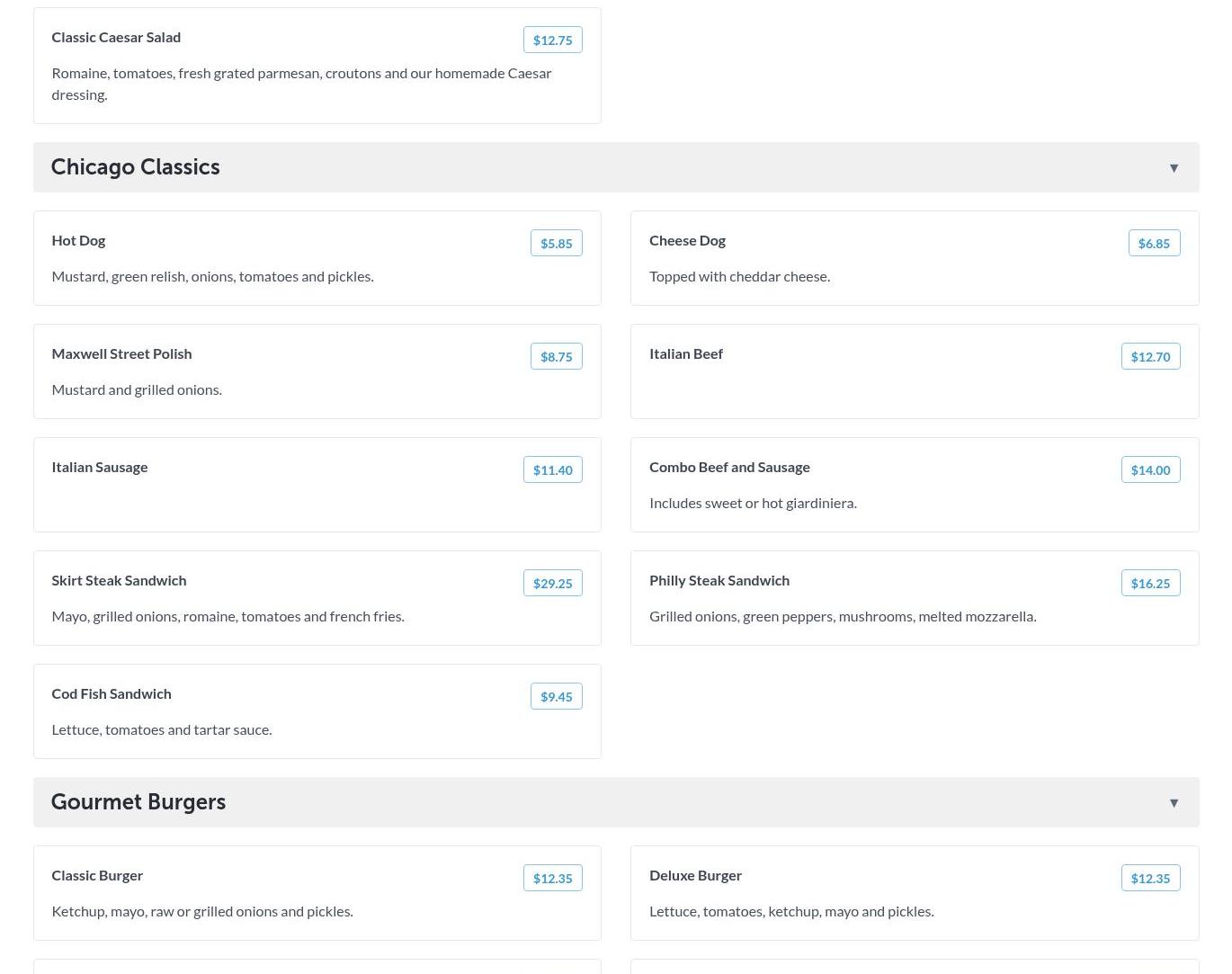Collapse the Chicago Classics section arrow
The height and width of the screenshot is (974, 1232).
click(x=1174, y=168)
